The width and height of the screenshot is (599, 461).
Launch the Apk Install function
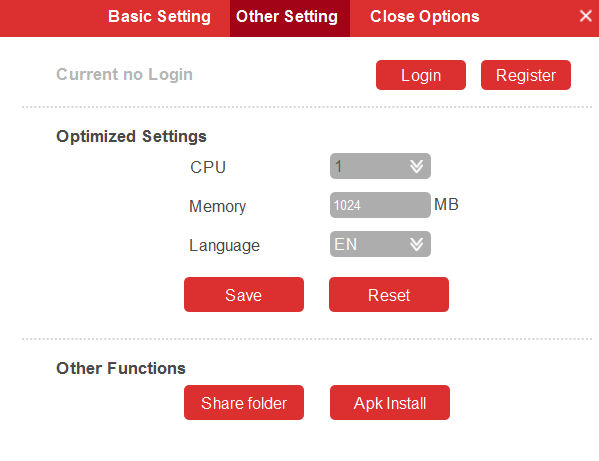coord(390,403)
